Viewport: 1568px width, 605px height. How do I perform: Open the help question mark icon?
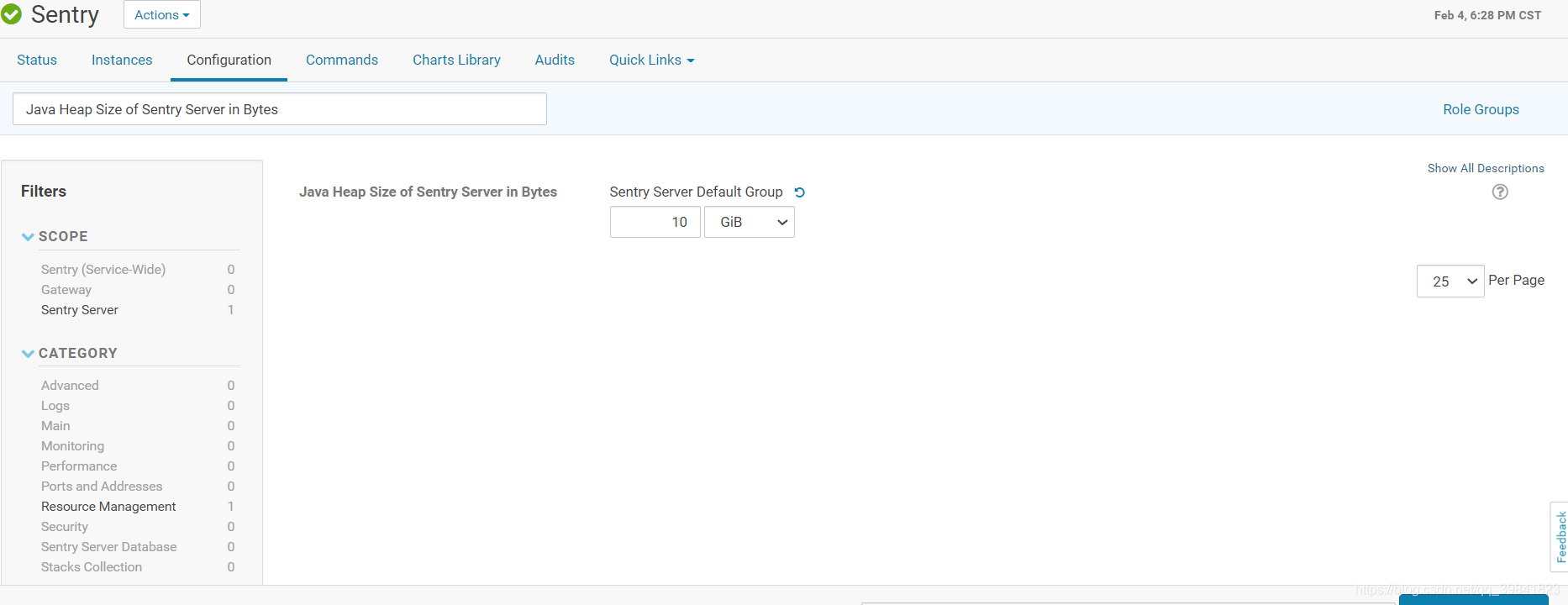point(1500,192)
